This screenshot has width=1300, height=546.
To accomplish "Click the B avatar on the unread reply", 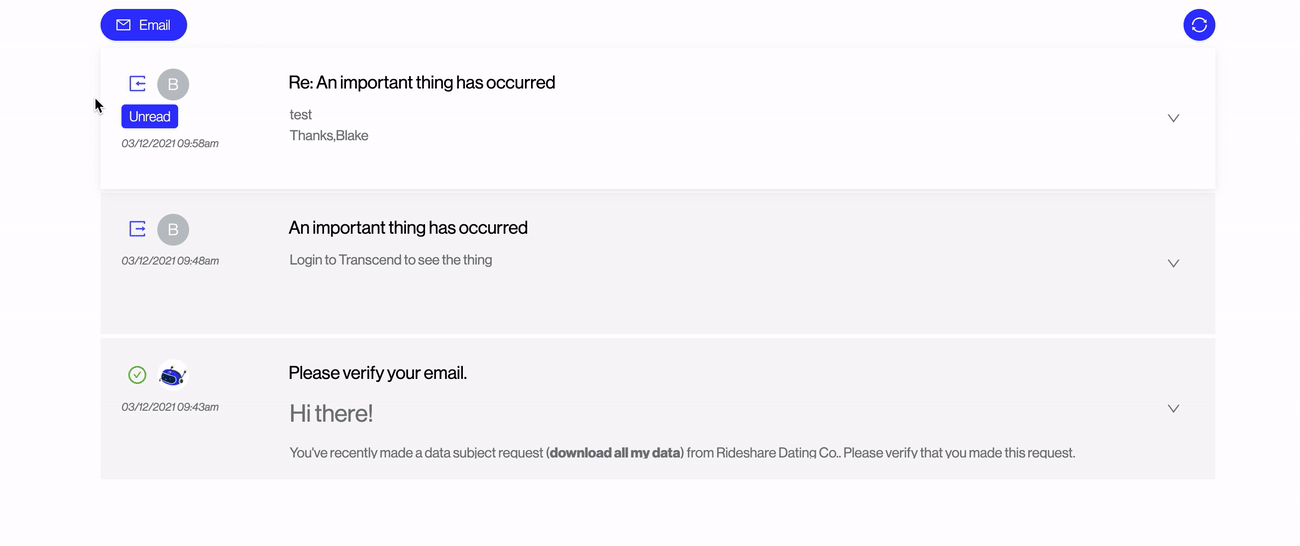I will tap(173, 84).
